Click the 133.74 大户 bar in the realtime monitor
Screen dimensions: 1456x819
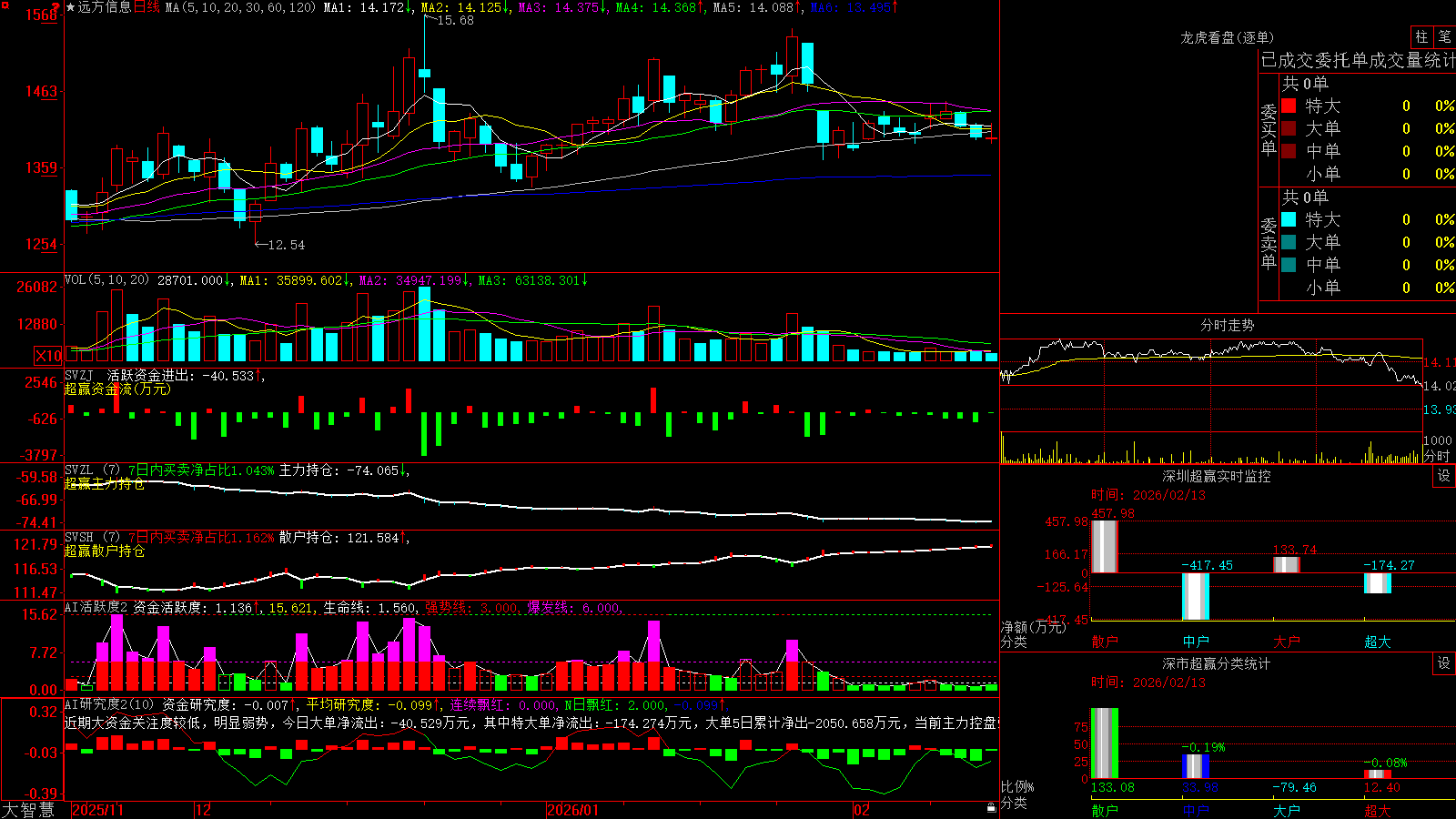coord(1287,565)
